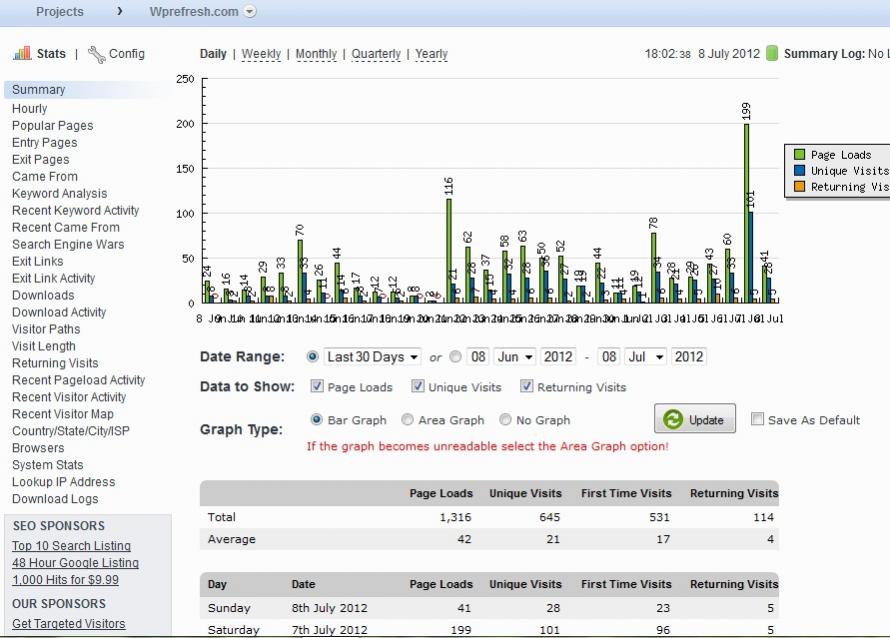Open the Search Engine Wars report

(x=68, y=245)
